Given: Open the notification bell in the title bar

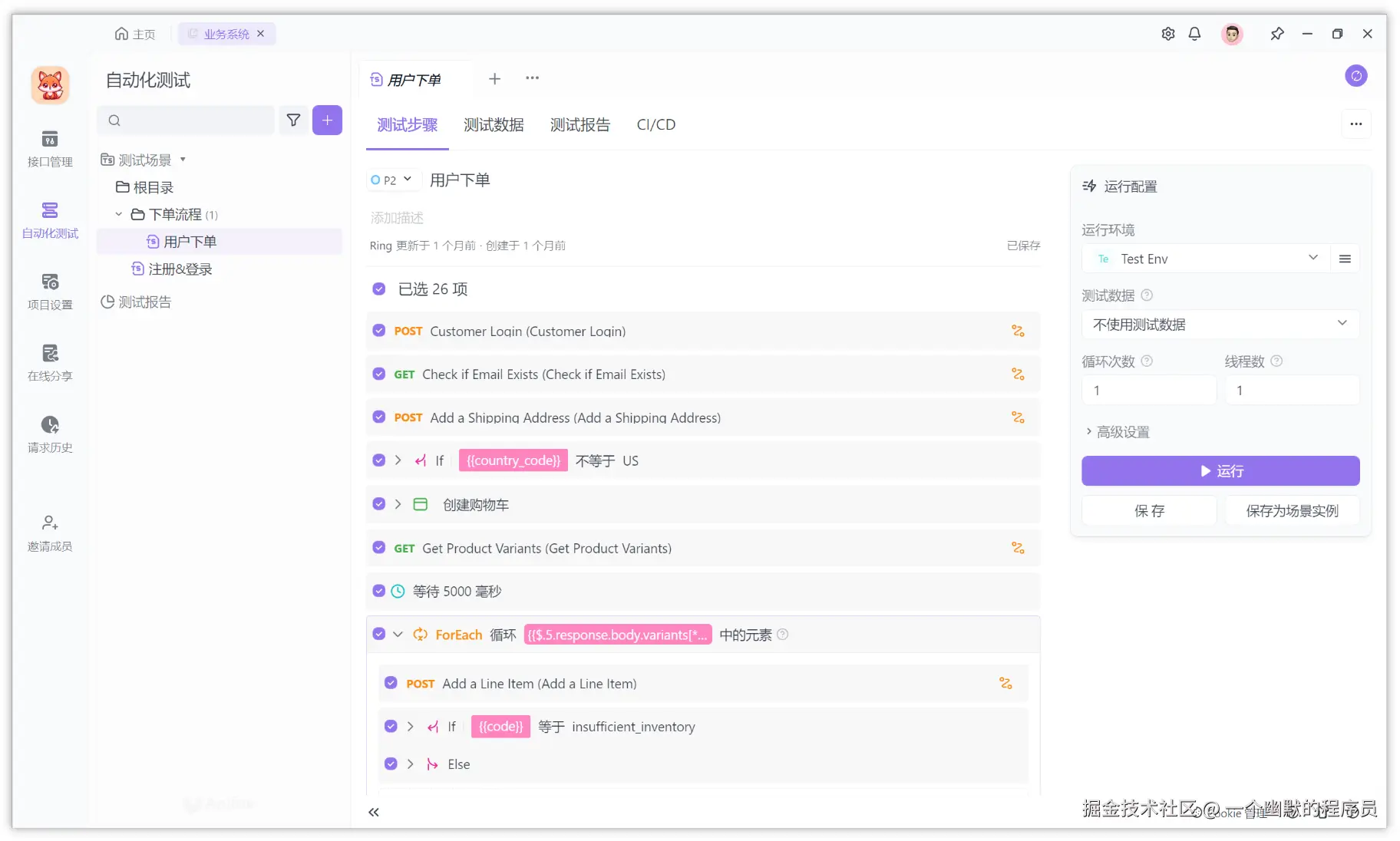Looking at the screenshot, I should [1194, 34].
